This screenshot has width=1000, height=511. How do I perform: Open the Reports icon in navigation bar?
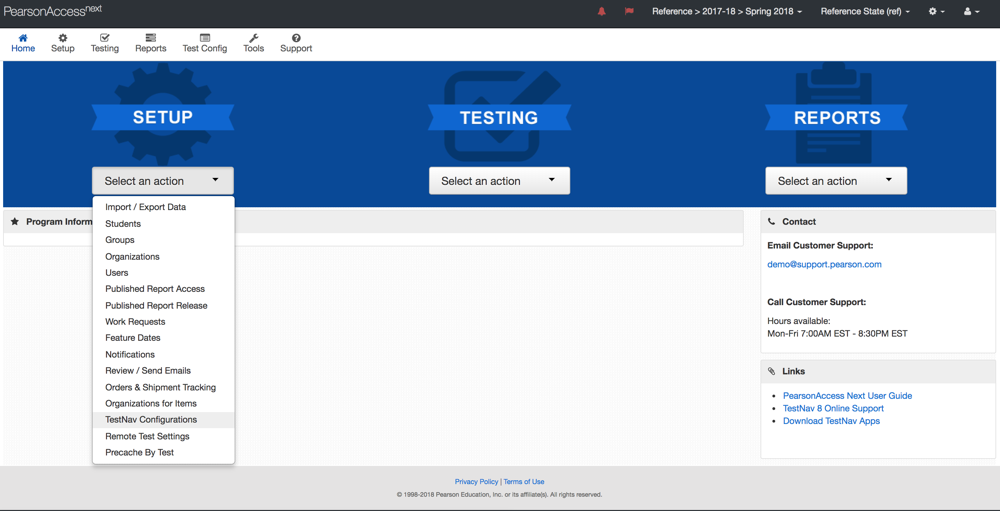pos(151,38)
